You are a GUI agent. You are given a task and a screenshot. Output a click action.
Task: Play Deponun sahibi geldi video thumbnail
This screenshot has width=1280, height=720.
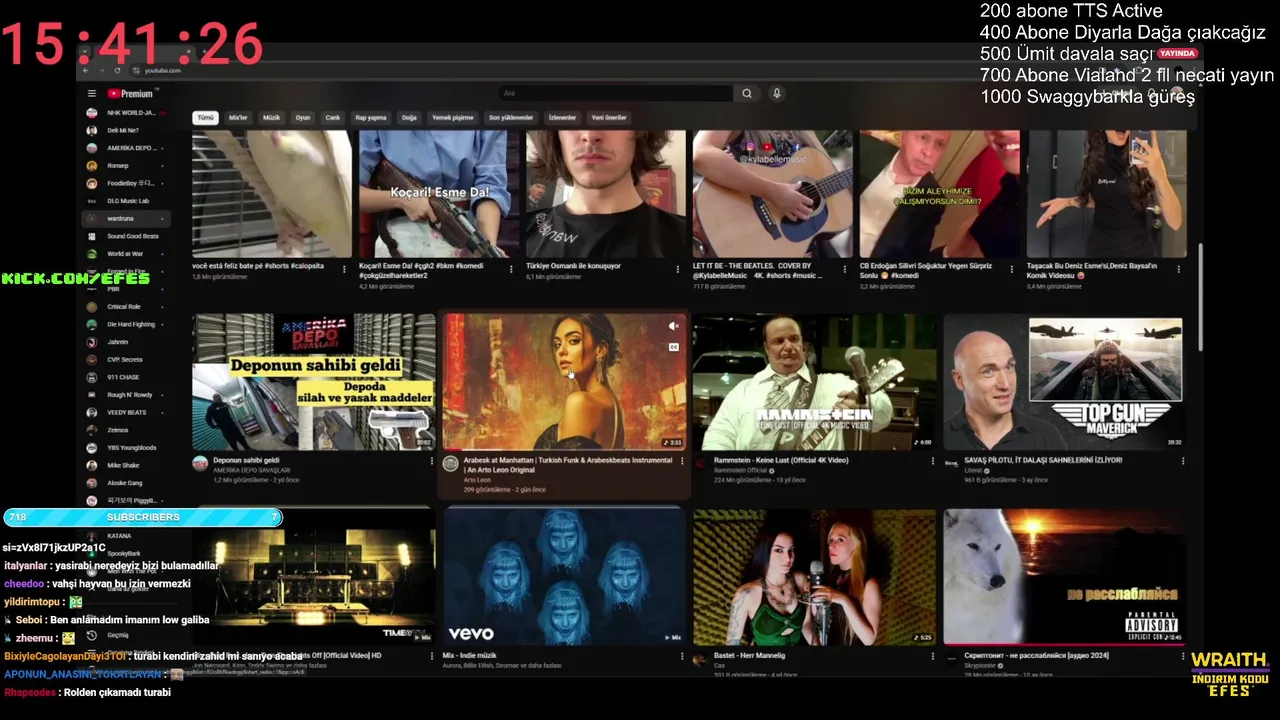[314, 382]
